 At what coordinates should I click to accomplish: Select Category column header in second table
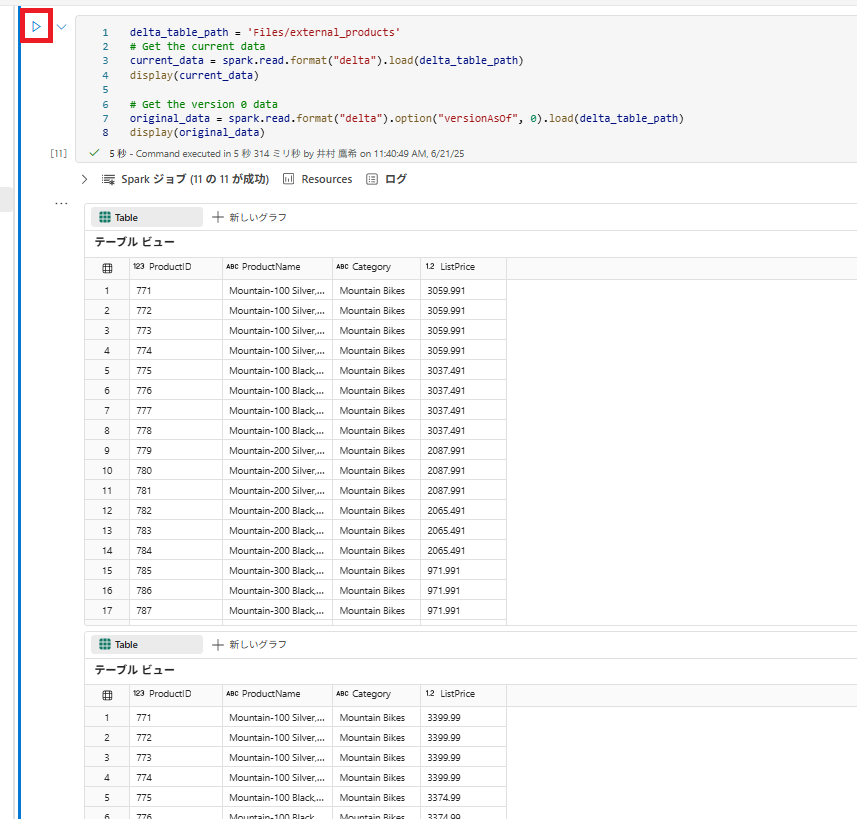coord(377,694)
